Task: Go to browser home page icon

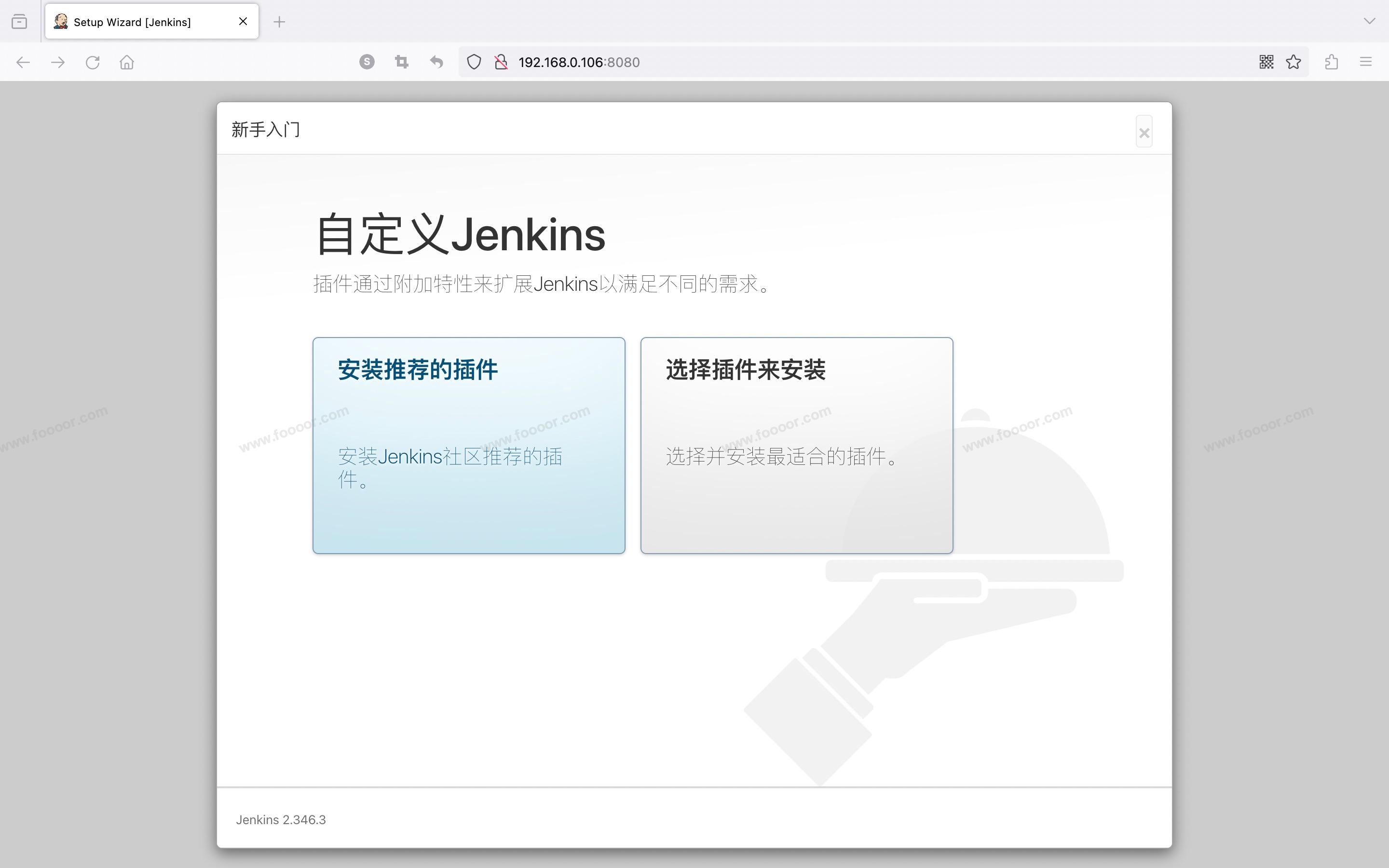Action: click(127, 62)
